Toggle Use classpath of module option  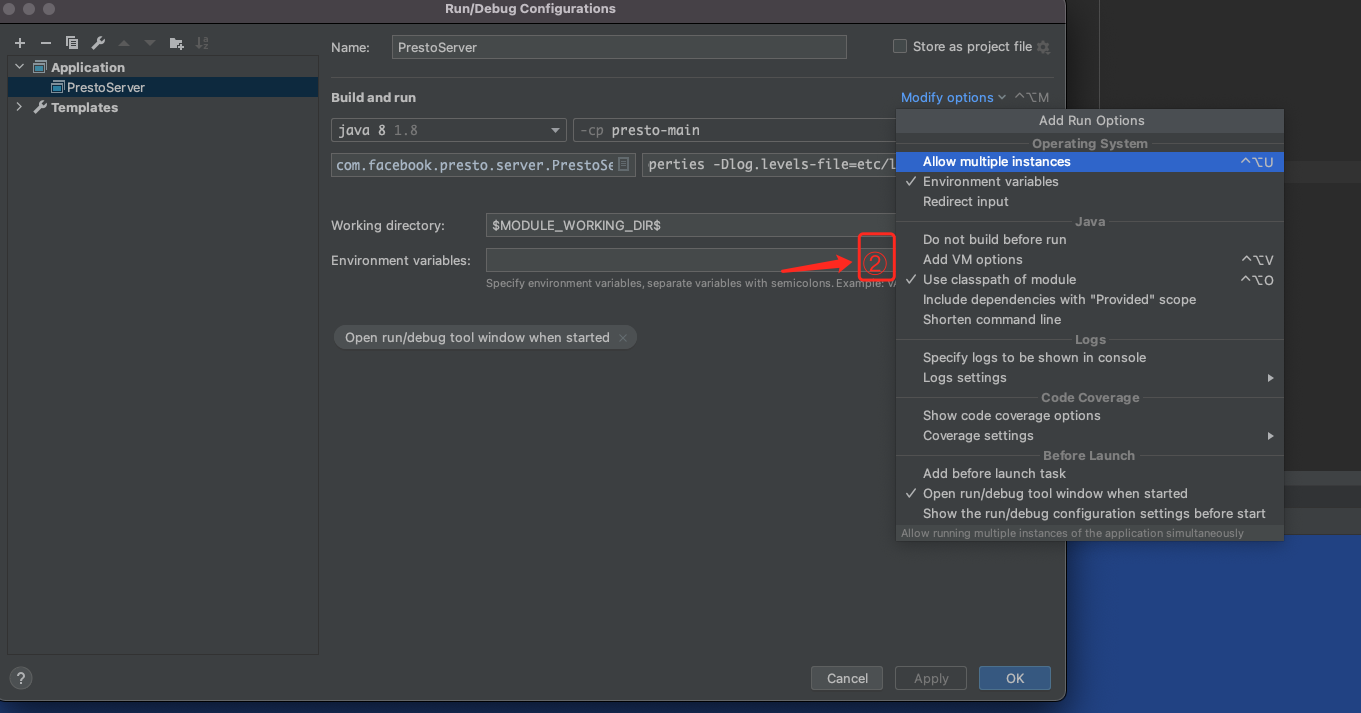[1089, 279]
